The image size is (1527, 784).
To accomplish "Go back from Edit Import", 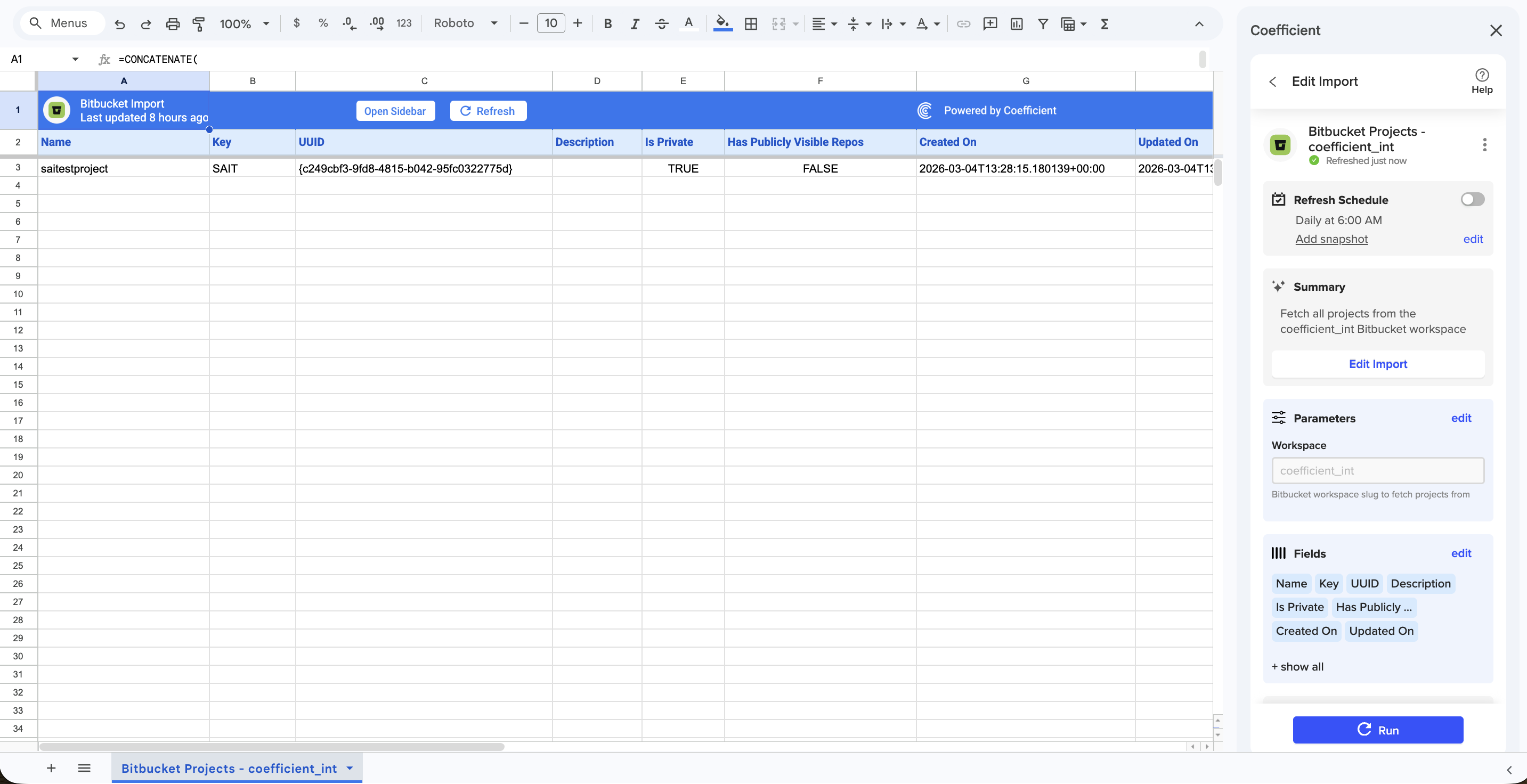I will coord(1272,81).
